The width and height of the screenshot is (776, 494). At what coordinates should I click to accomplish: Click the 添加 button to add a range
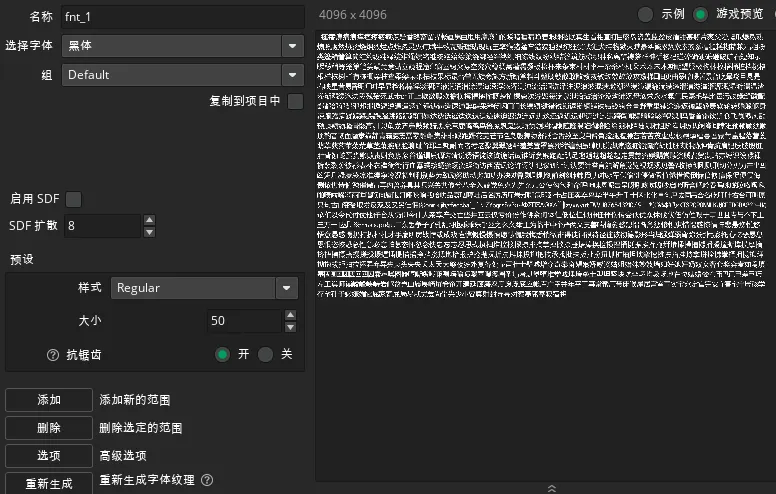tap(49, 400)
